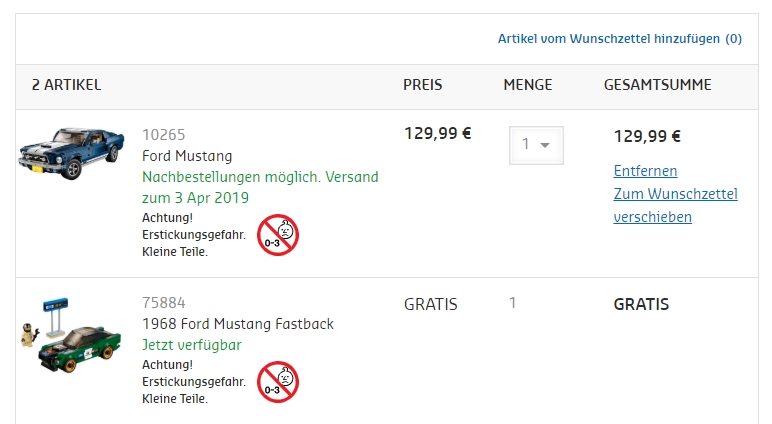Click the 2 ARTIKEL header label
The width and height of the screenshot is (772, 424).
pyautogui.click(x=66, y=85)
